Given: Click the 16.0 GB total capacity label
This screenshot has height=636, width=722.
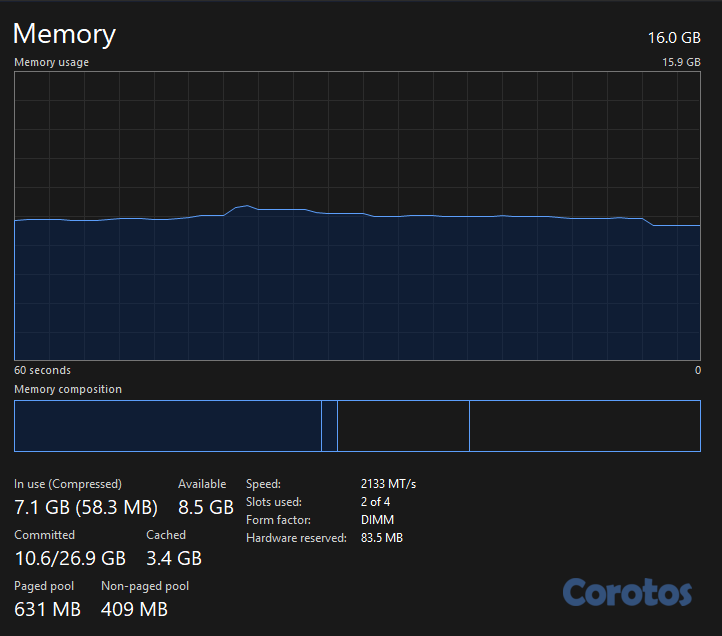Looking at the screenshot, I should coord(674,37).
